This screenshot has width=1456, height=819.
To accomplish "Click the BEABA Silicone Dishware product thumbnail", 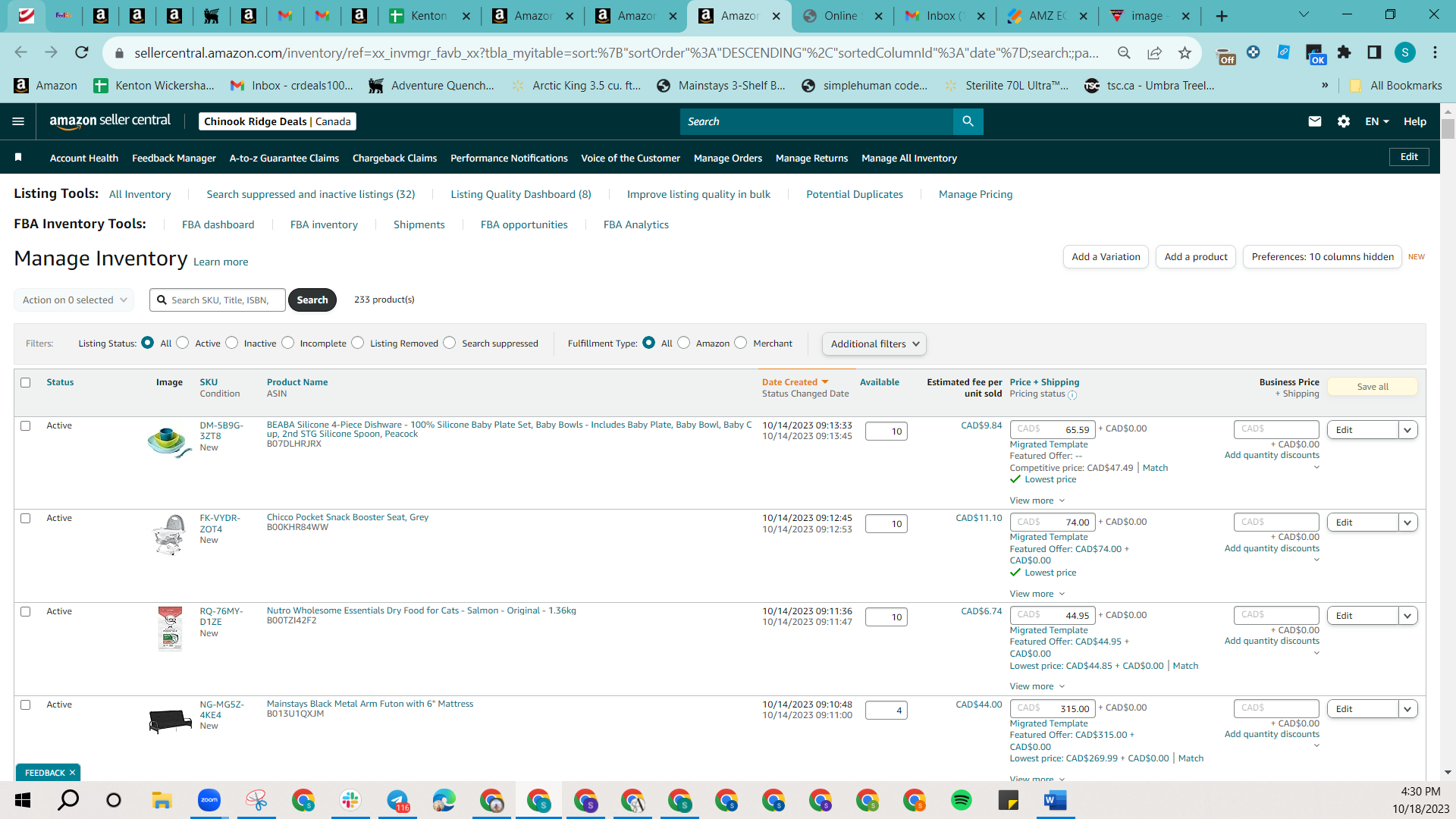I will pyautogui.click(x=169, y=442).
